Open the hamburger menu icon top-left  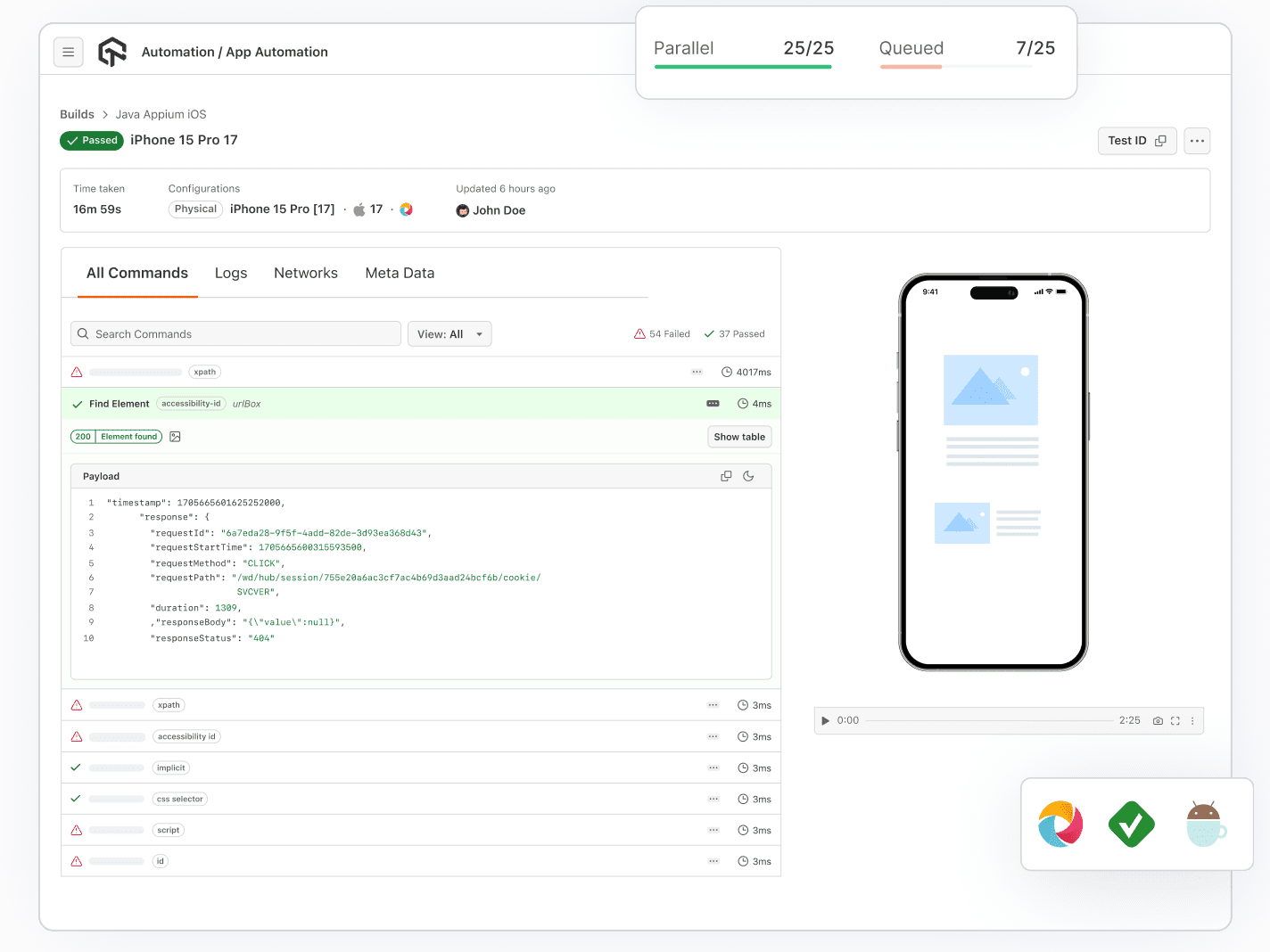point(69,52)
